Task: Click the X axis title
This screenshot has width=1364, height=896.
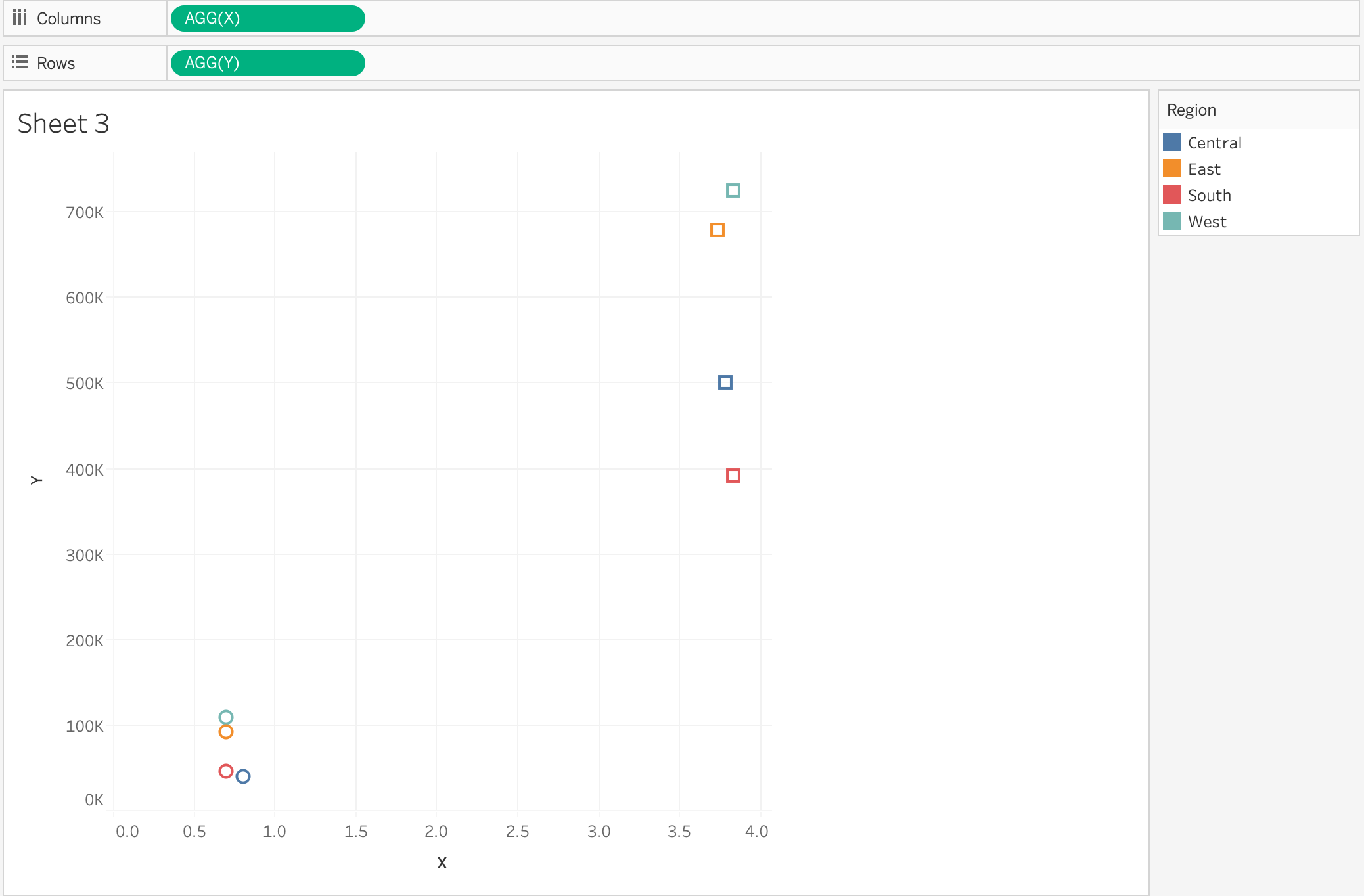Action: (442, 862)
